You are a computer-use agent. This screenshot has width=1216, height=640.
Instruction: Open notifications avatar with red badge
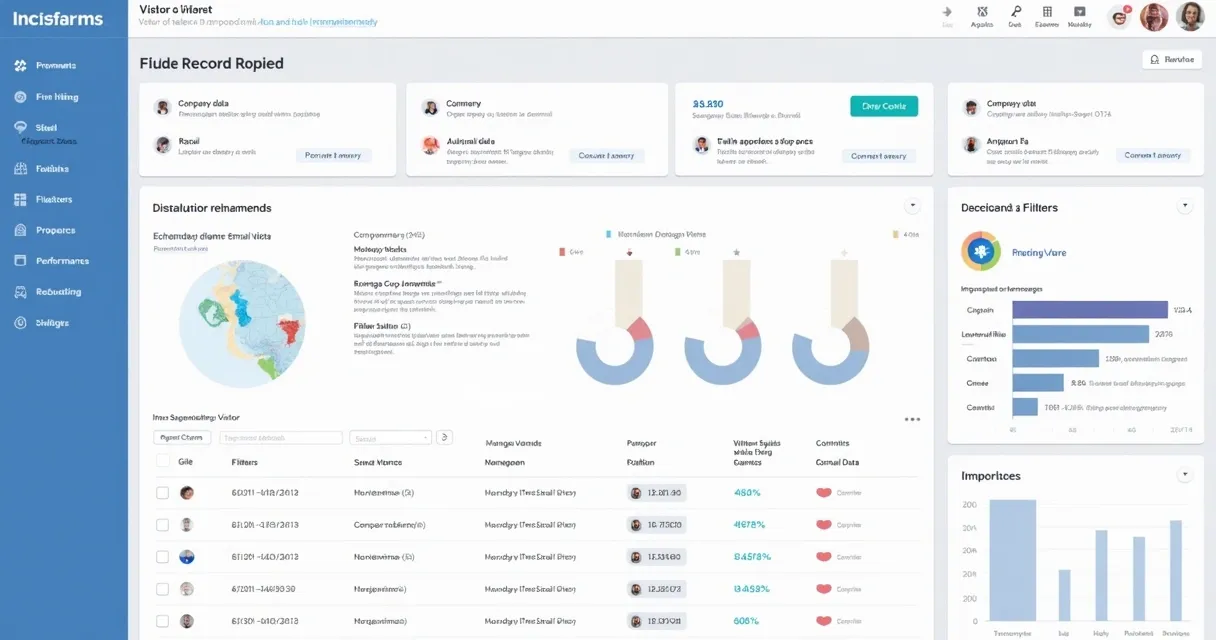1119,16
